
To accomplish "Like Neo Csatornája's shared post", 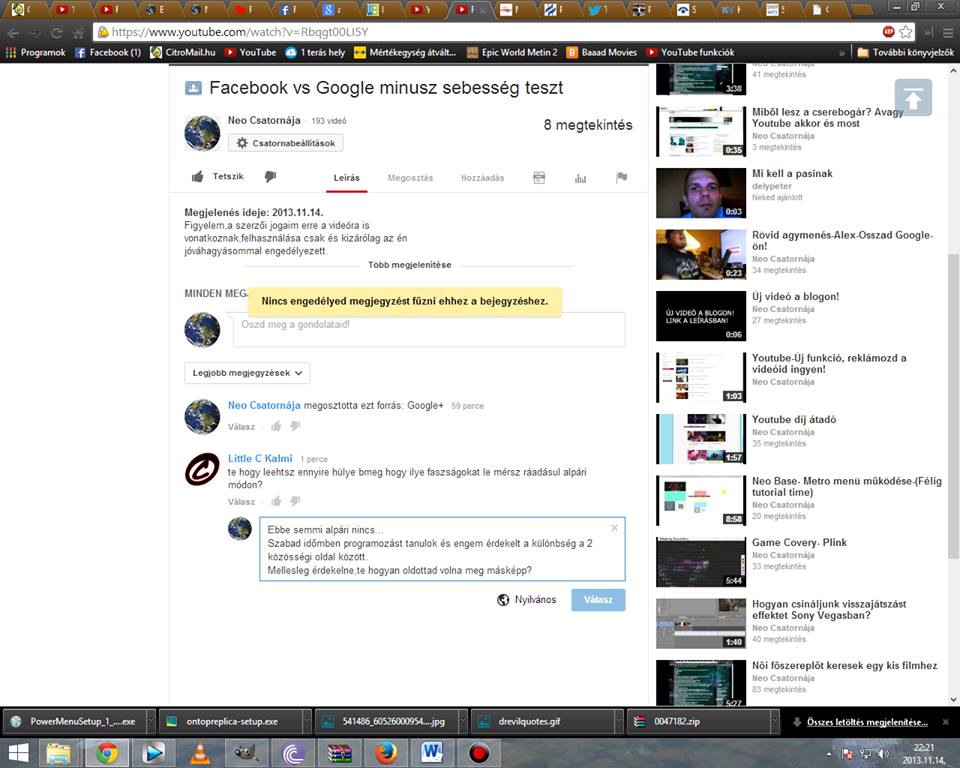I will (276, 426).
